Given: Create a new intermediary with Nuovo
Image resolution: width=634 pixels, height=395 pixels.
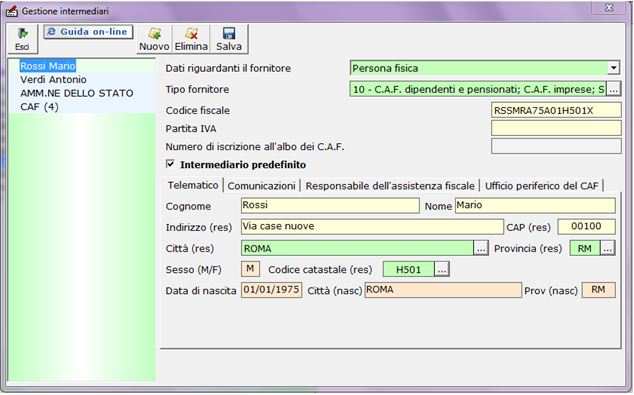Looking at the screenshot, I should pyautogui.click(x=154, y=39).
